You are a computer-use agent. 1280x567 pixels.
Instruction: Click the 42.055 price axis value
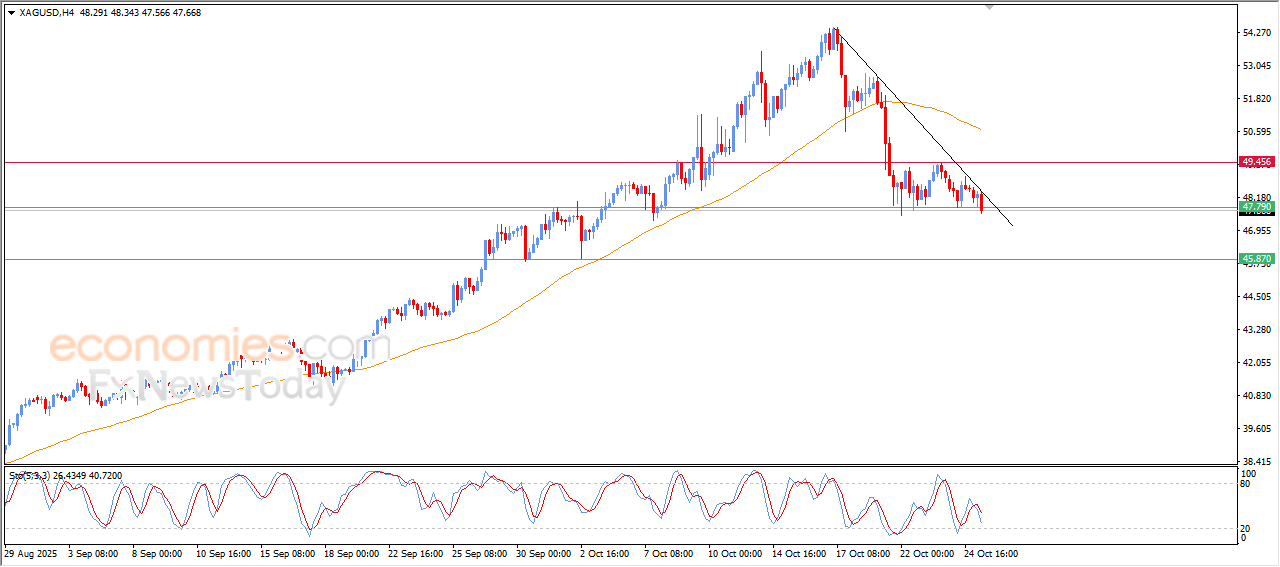click(1257, 363)
